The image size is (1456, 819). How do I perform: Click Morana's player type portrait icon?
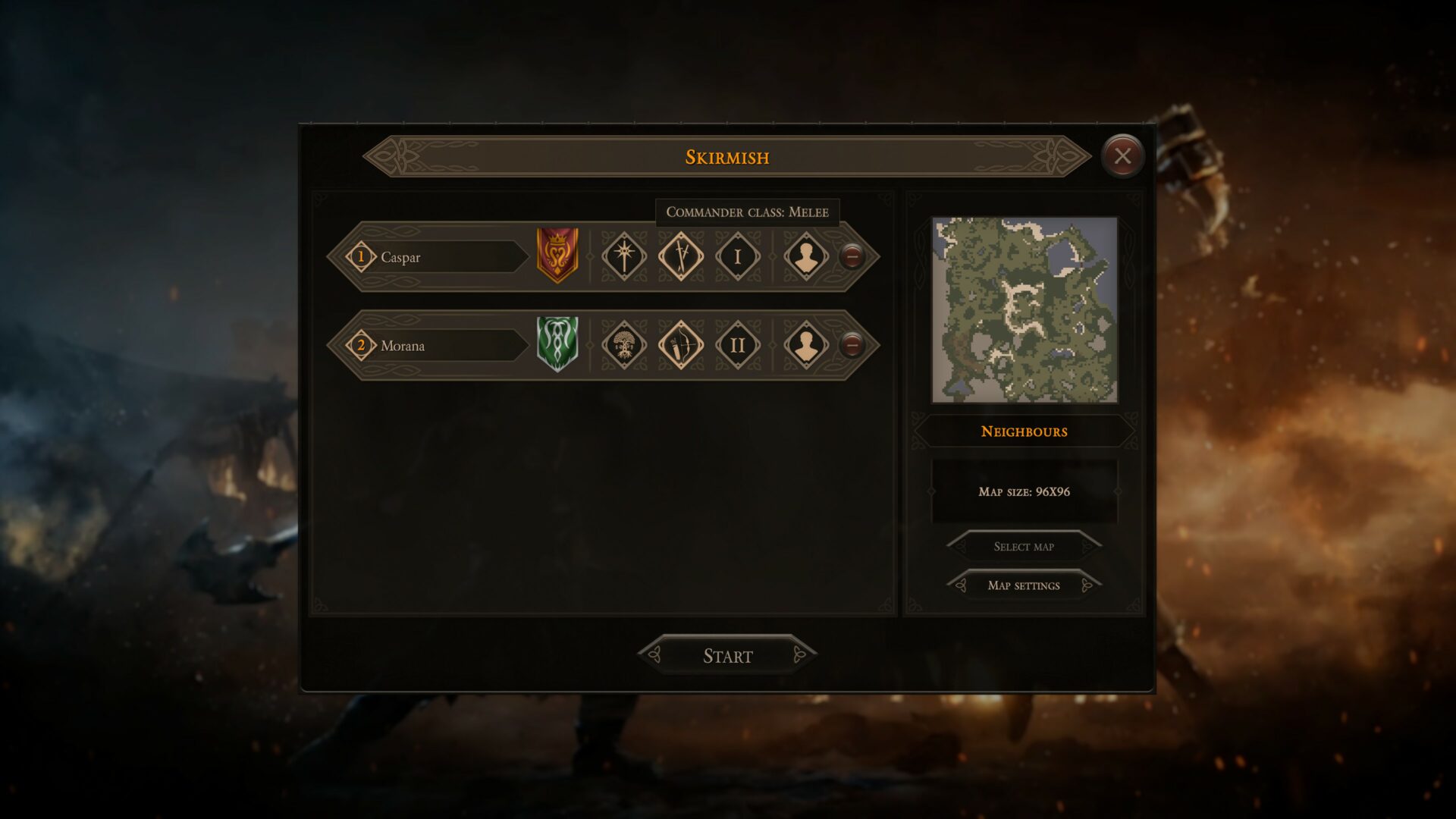pyautogui.click(x=805, y=345)
